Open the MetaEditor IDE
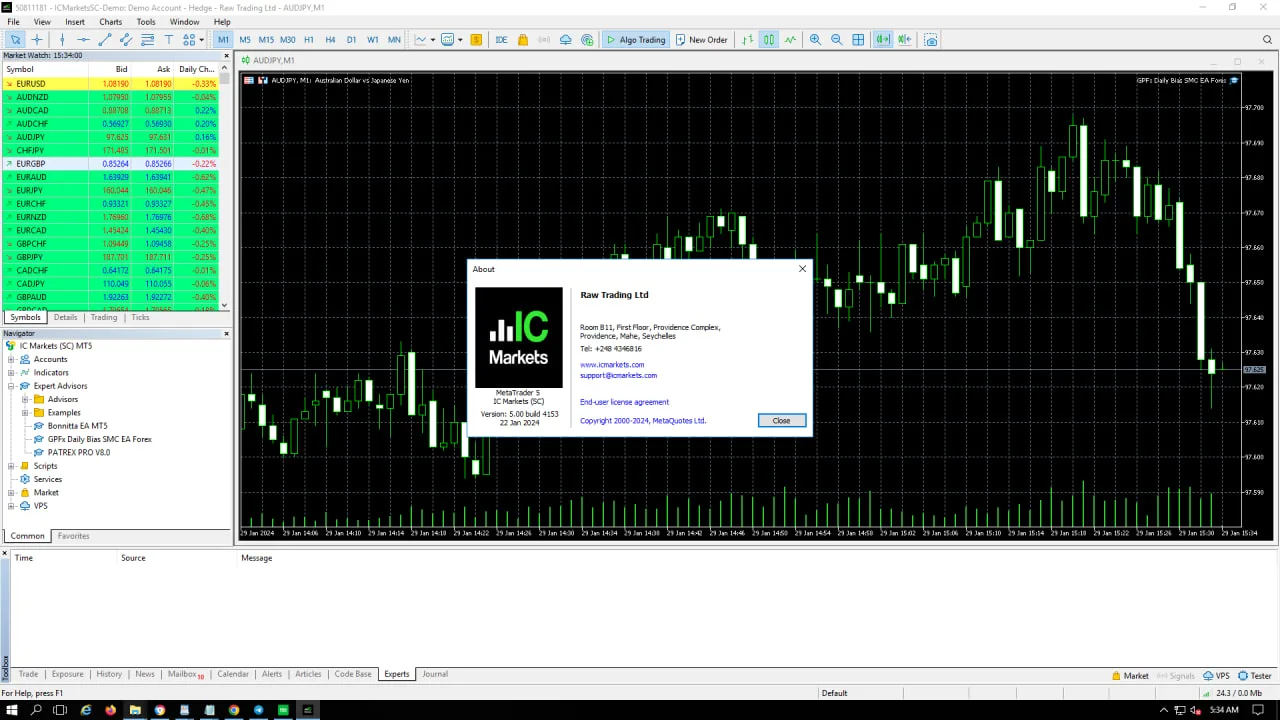 pos(501,40)
